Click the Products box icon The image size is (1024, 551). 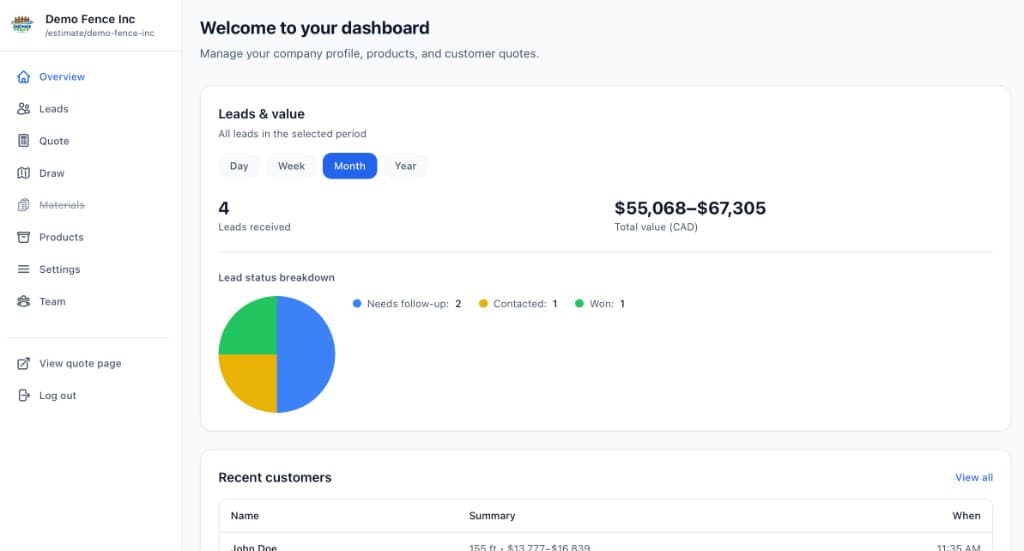point(24,237)
